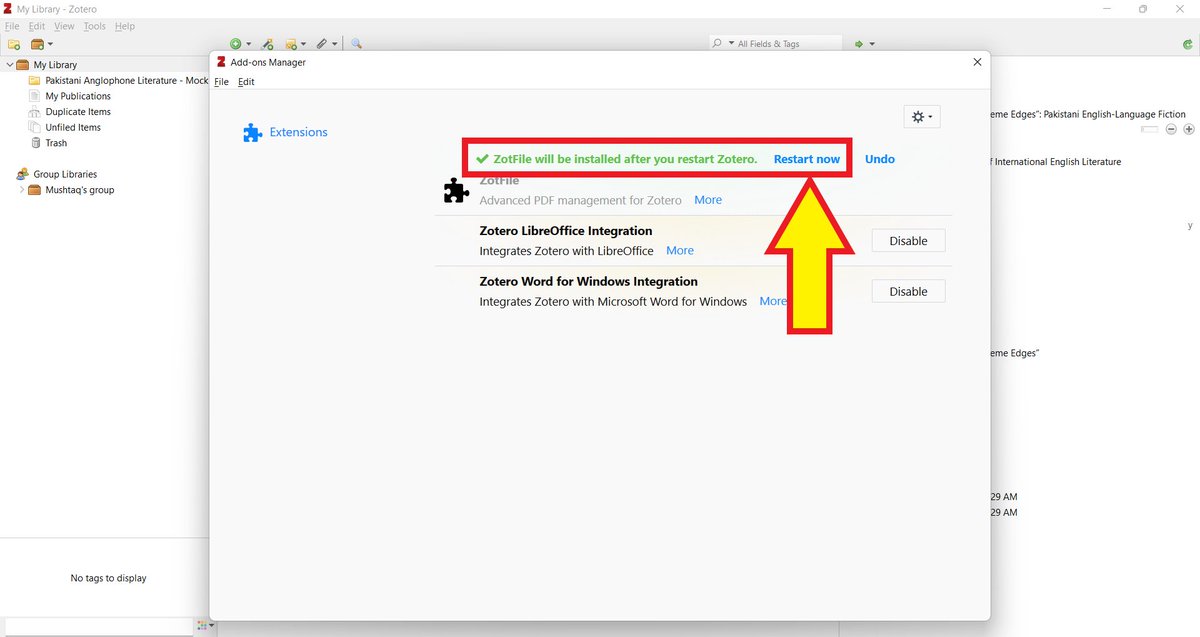This screenshot has height=637, width=1200.
Task: Expand the Mushtaq's group library arrow
Action: coord(22,190)
